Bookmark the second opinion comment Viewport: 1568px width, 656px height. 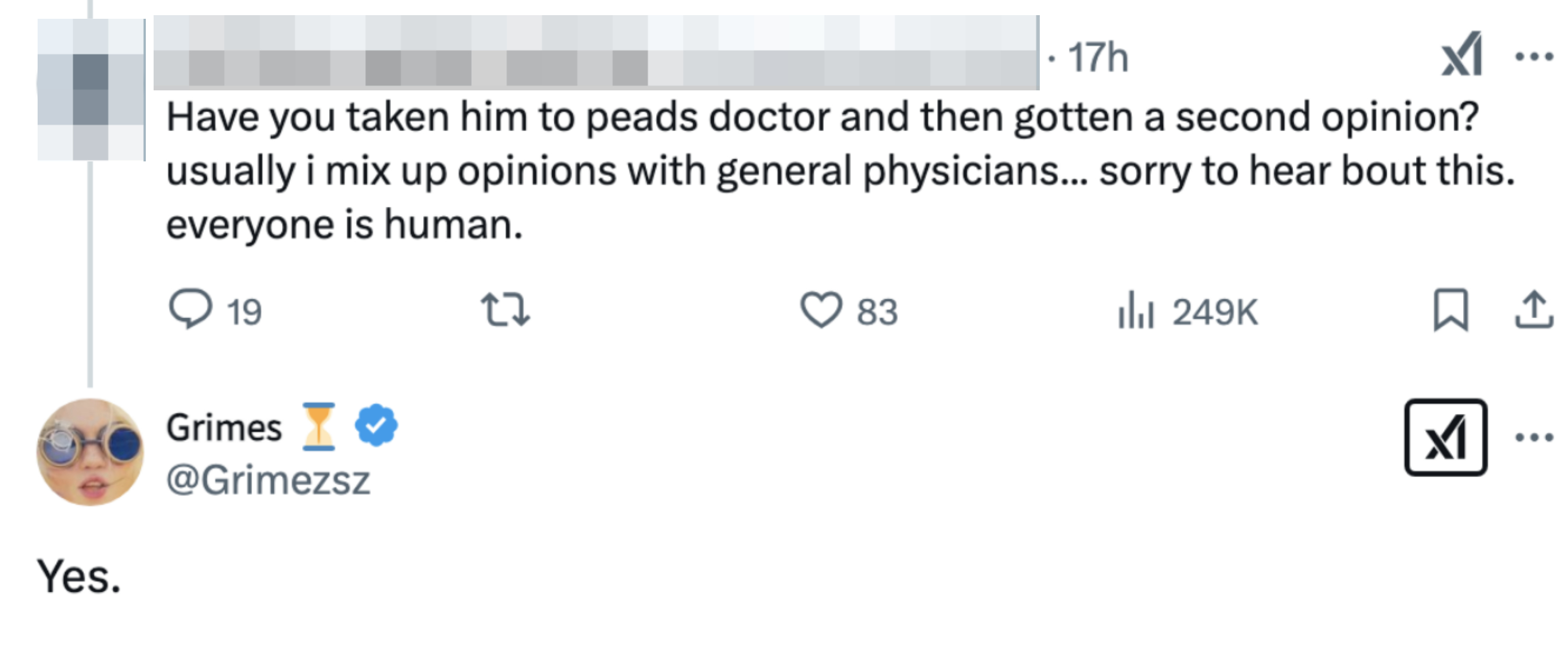[x=1451, y=310]
